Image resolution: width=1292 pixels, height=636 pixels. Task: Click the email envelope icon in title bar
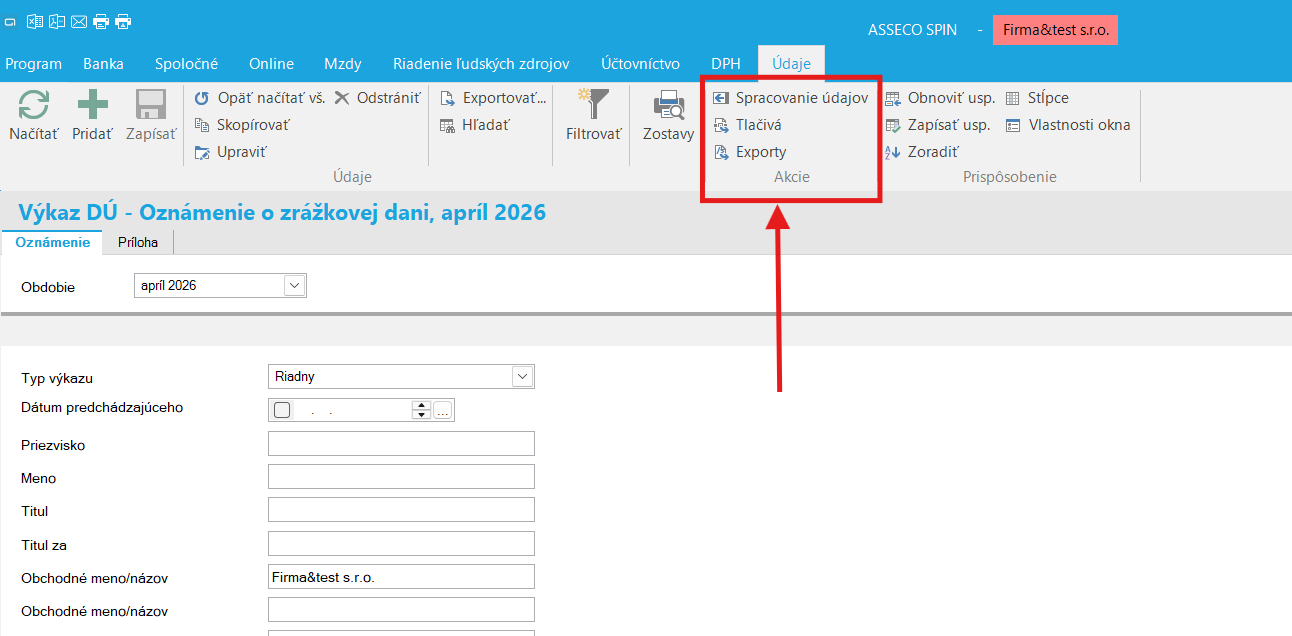click(79, 21)
